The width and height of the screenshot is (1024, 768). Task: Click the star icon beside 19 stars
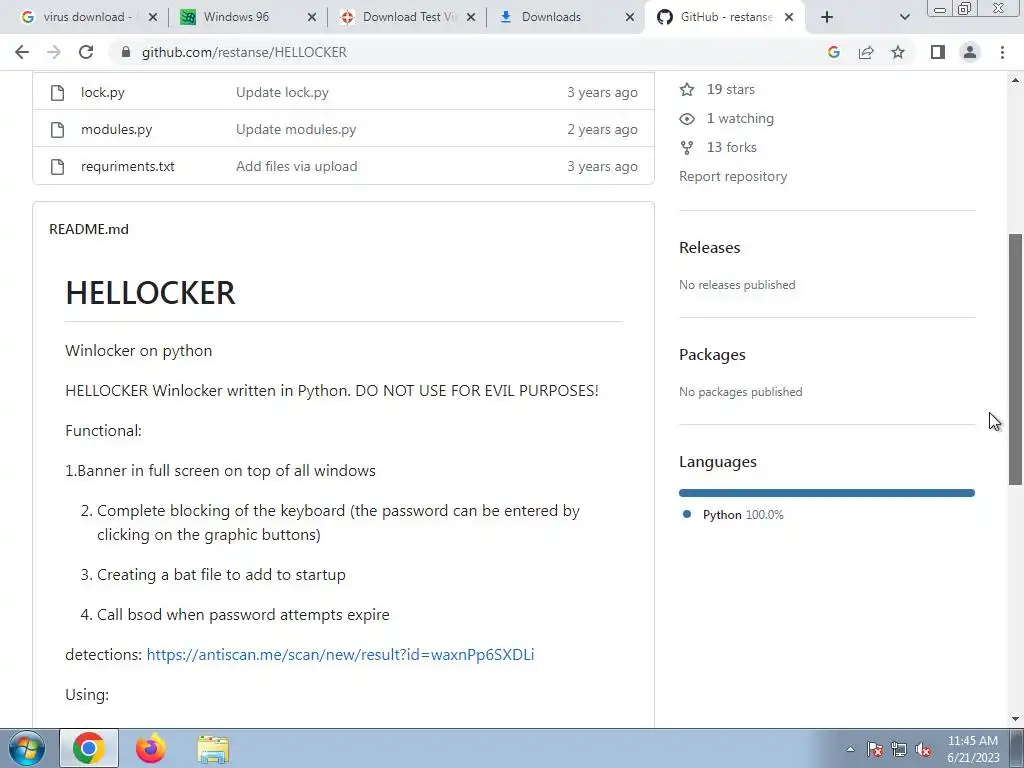(x=687, y=89)
